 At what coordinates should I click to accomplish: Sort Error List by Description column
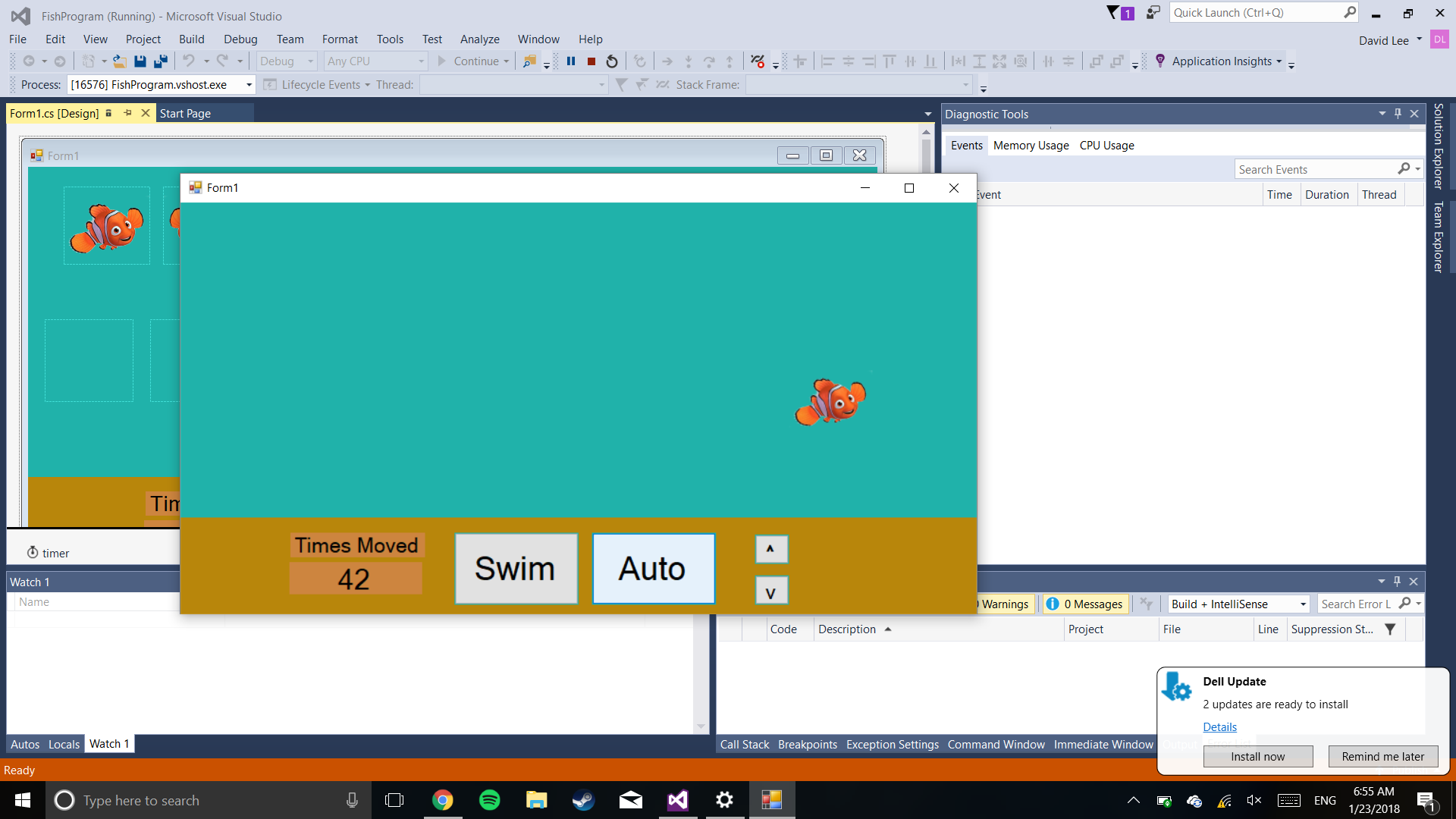point(938,629)
